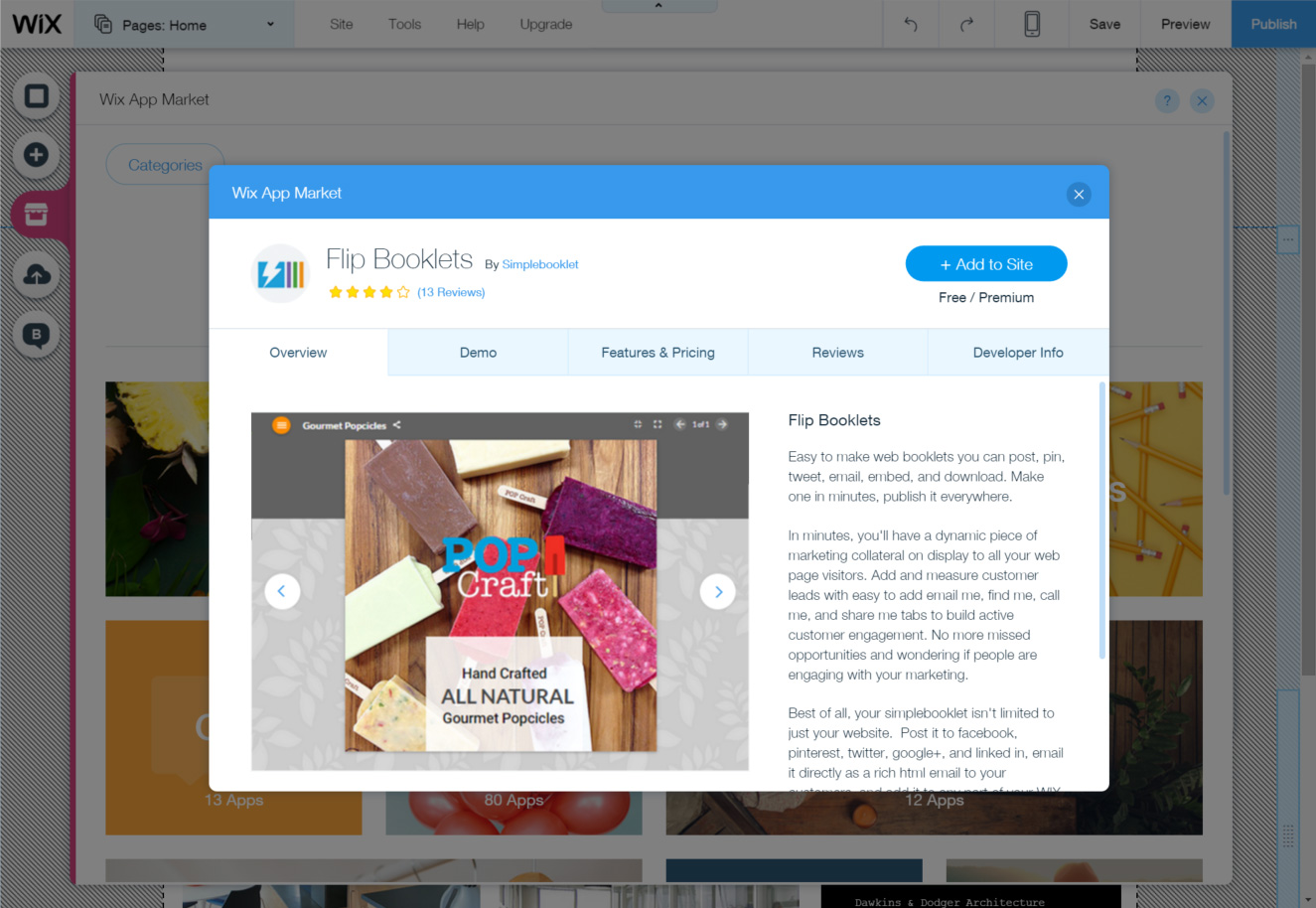
Task: Open the App Market sidebar icon
Action: pos(37,215)
